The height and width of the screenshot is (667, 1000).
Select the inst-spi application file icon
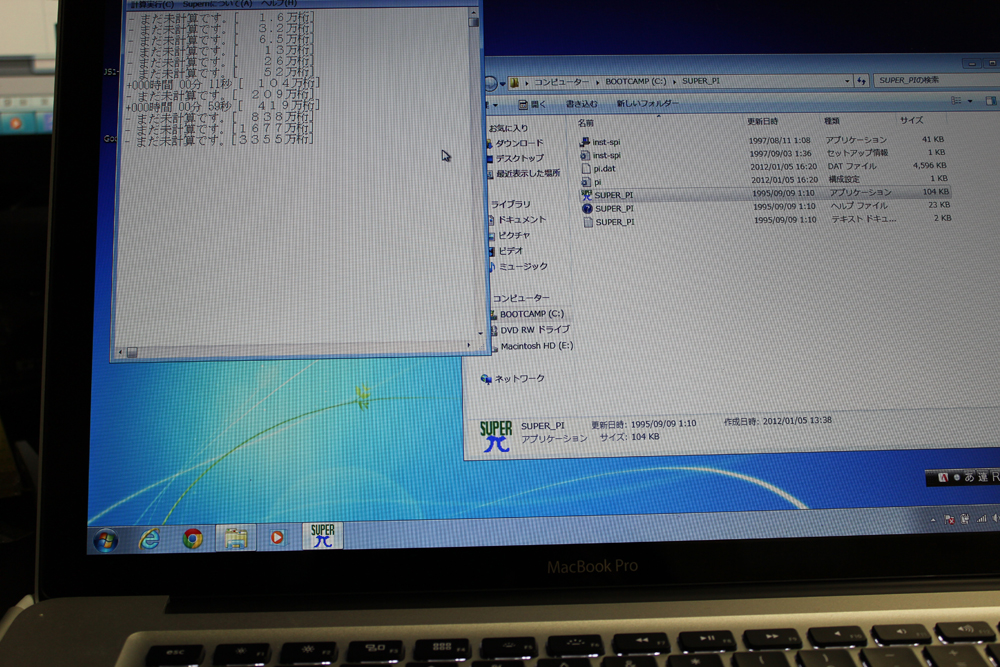584,142
